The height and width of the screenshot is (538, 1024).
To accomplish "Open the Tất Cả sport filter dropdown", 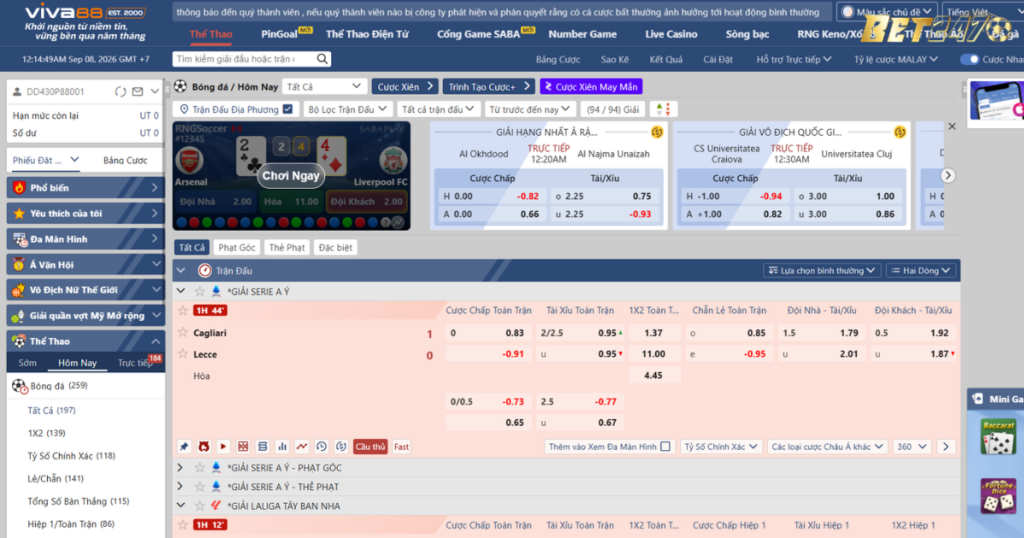I will click(x=323, y=86).
